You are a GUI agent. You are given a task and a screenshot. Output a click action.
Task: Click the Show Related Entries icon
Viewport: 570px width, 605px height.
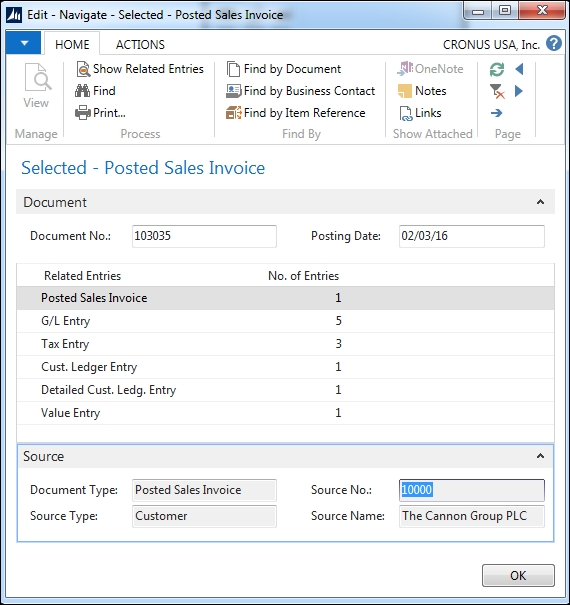tap(83, 69)
